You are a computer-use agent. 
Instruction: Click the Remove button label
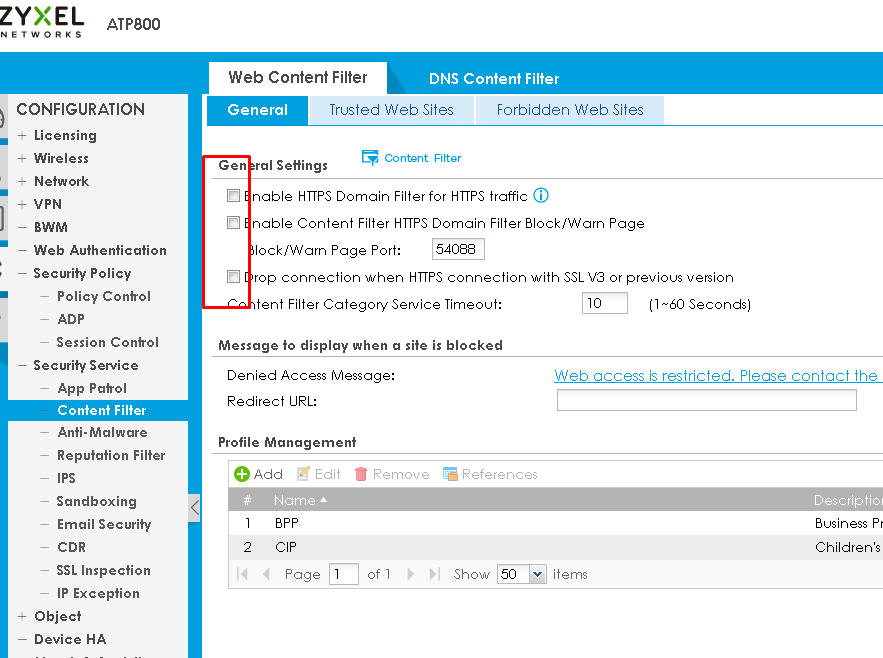[x=401, y=474]
